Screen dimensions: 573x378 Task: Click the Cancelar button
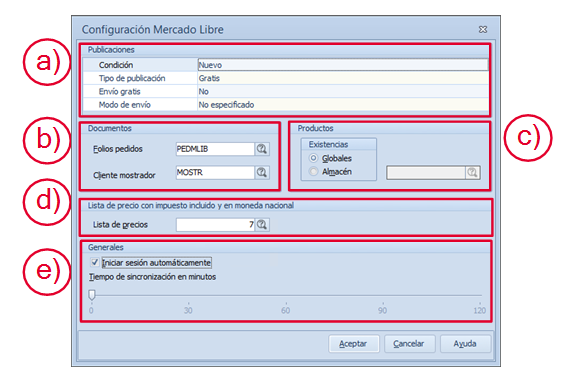pos(409,344)
